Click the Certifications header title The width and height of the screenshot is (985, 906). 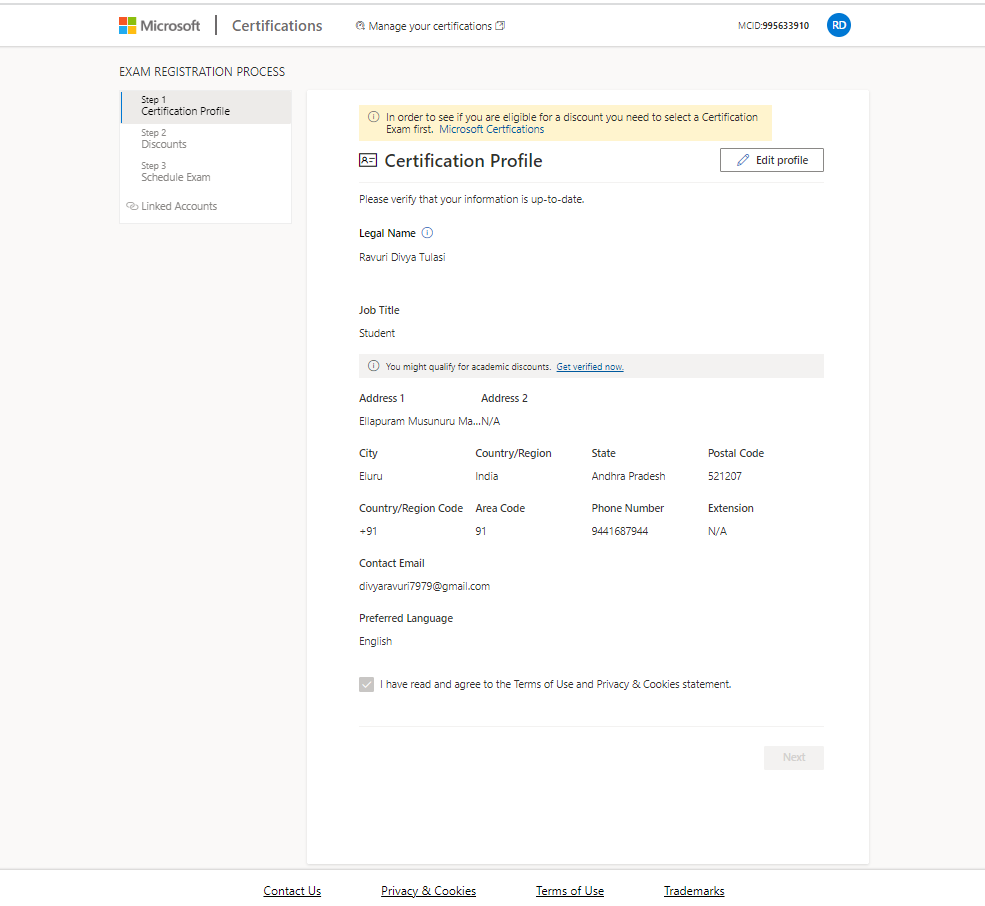tap(277, 26)
